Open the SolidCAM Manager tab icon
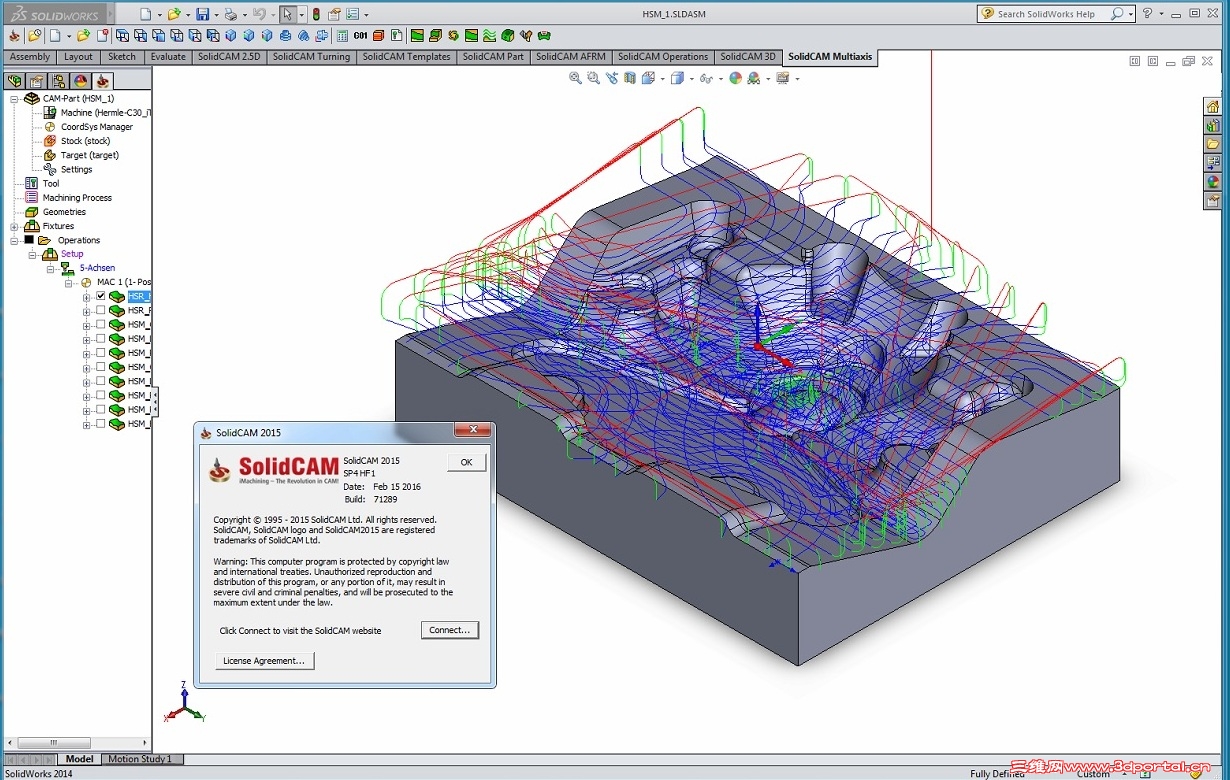Viewport: 1230px width, 780px height. coord(102,81)
